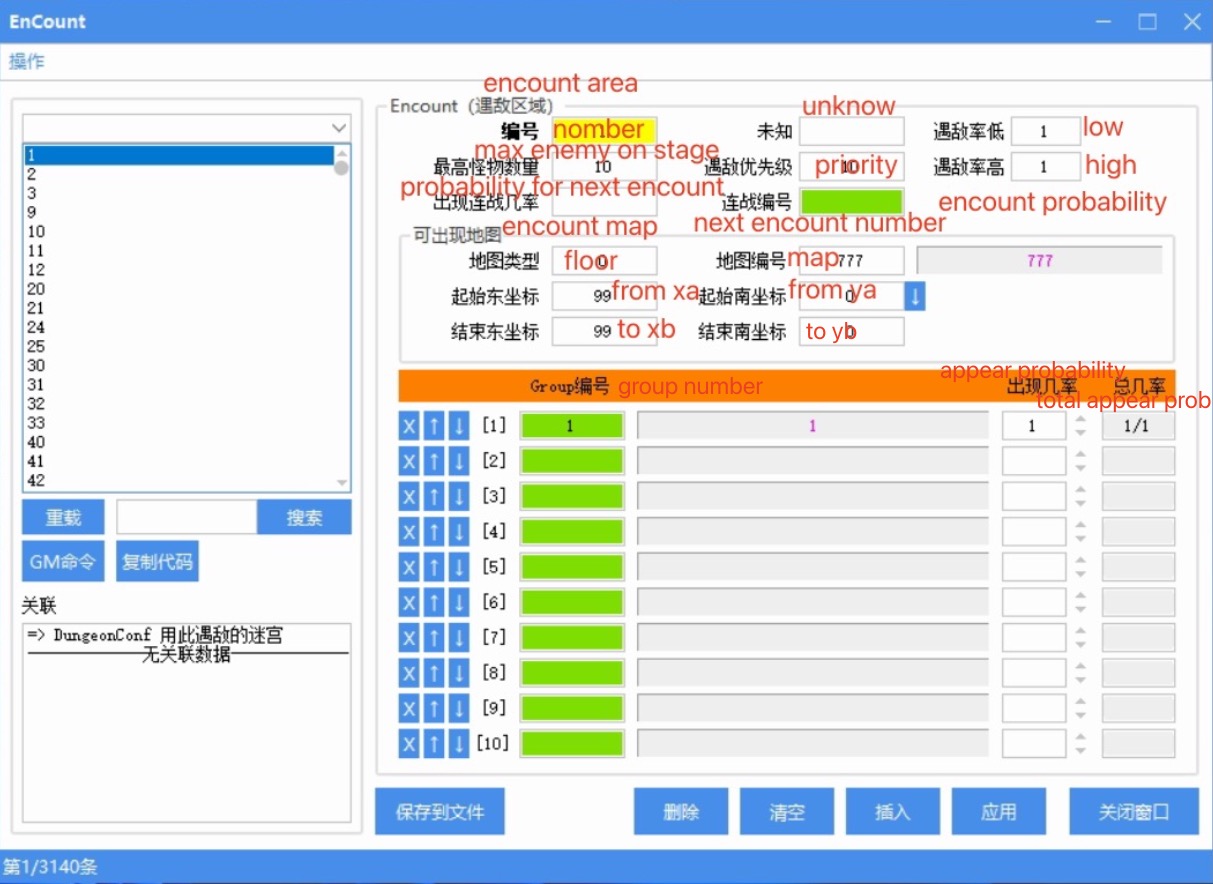Move group row [7] down
This screenshot has height=884, width=1213.
(x=459, y=638)
